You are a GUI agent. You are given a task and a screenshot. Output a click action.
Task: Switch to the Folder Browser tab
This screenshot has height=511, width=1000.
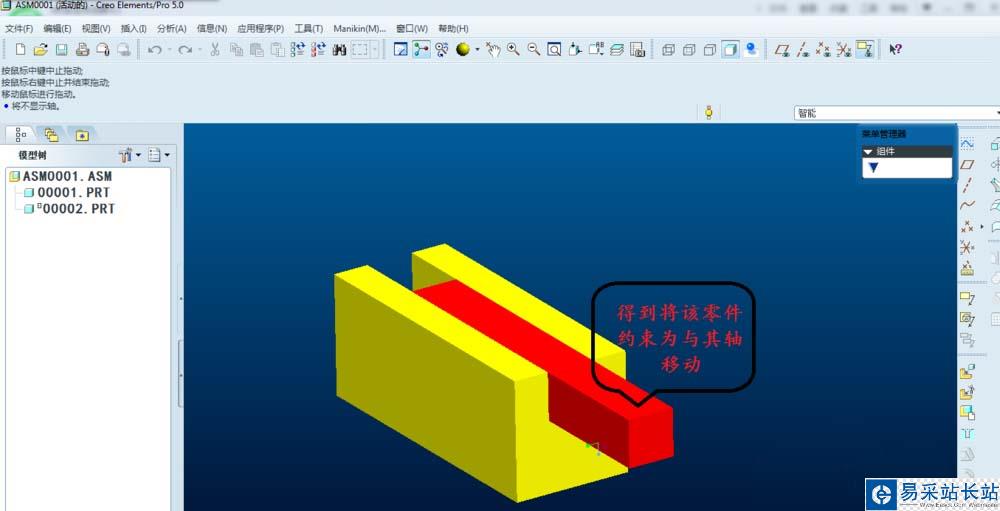52,135
